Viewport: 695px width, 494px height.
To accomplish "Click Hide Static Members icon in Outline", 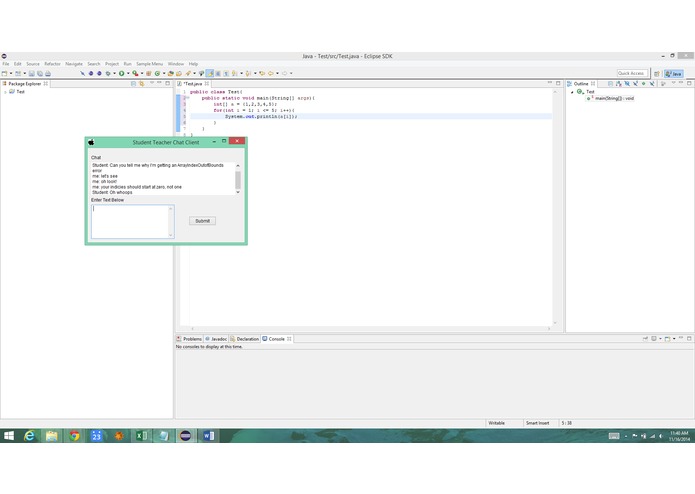I will 635,83.
